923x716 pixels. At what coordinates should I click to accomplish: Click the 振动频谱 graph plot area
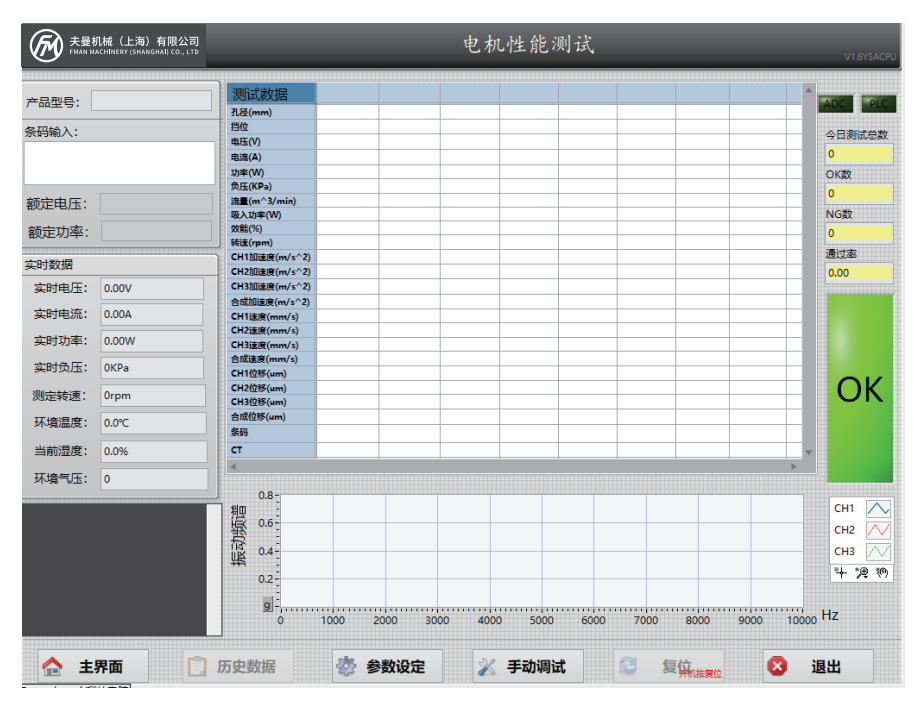pyautogui.click(x=542, y=551)
